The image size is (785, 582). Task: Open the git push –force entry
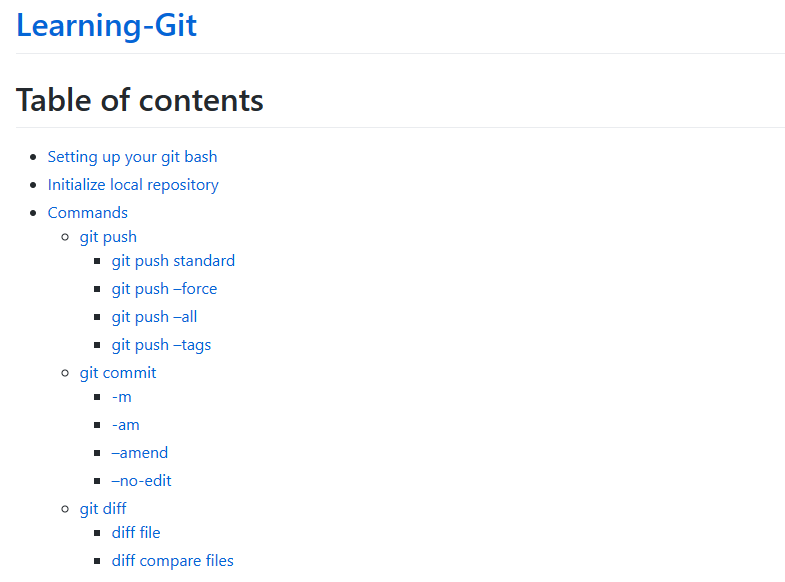click(164, 289)
